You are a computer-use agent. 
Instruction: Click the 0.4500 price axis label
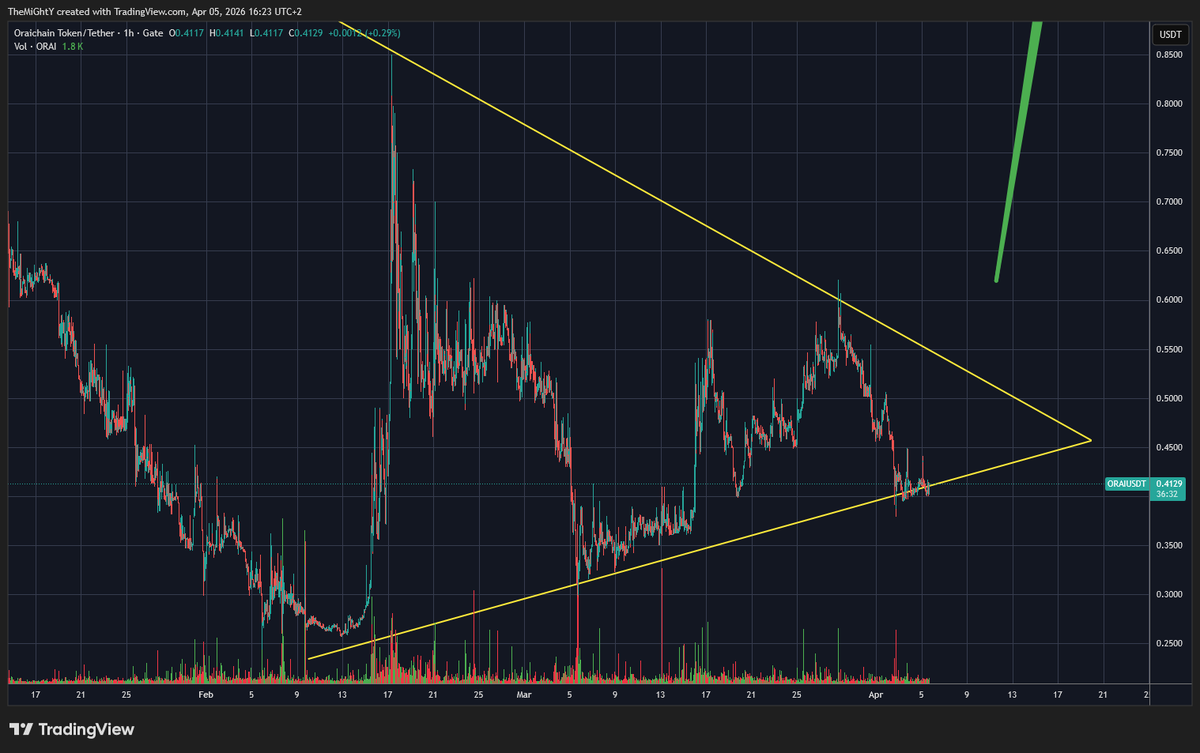point(1170,448)
